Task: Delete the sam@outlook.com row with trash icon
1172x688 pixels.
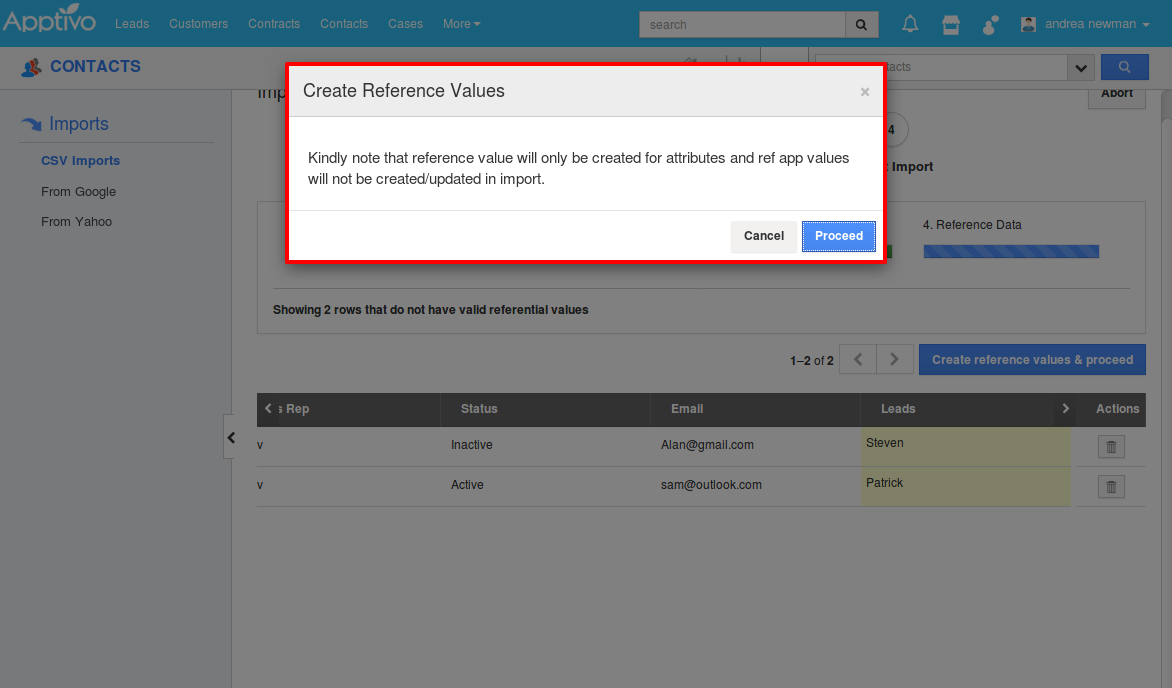Action: tap(1111, 487)
